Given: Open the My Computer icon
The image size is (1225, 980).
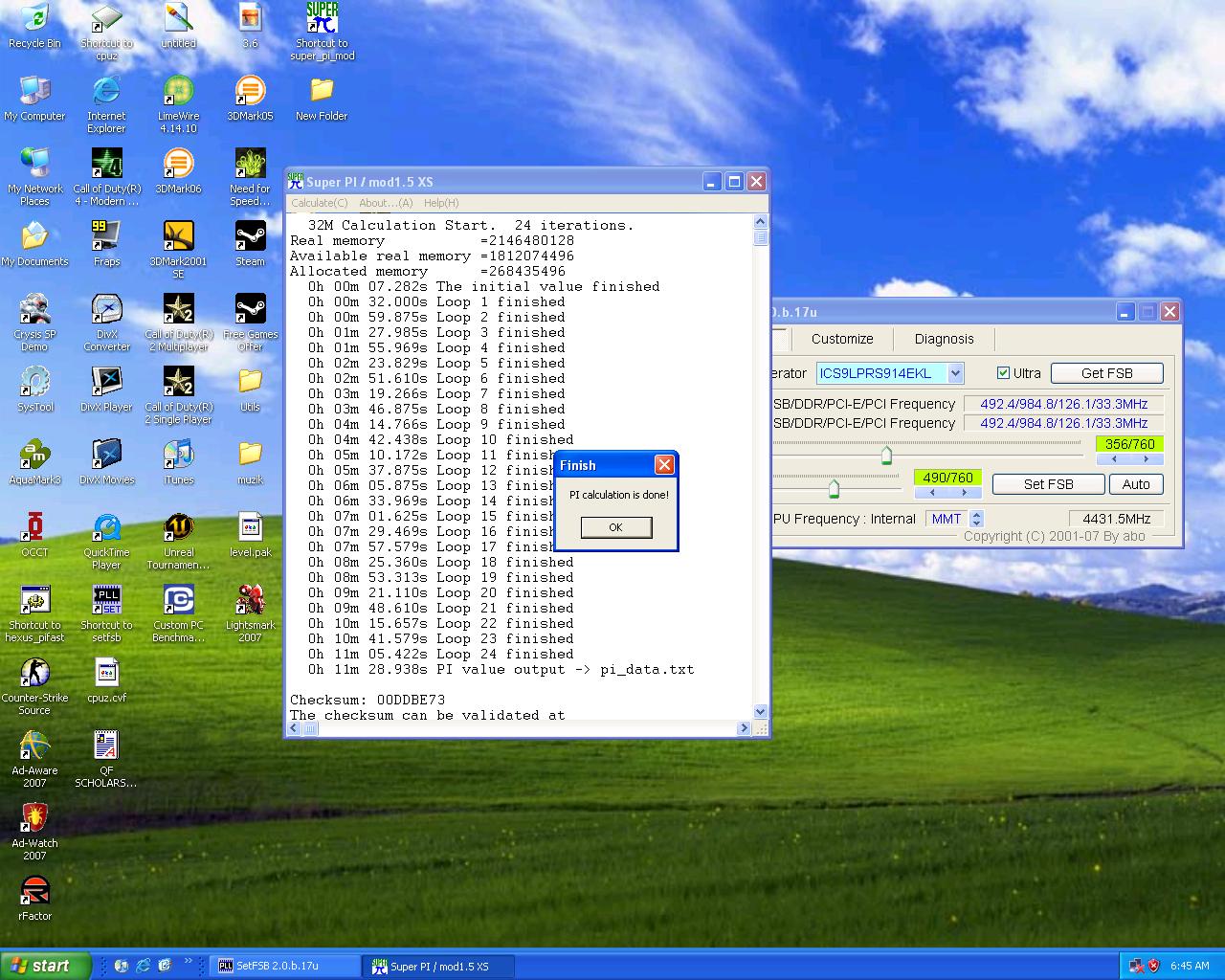Looking at the screenshot, I should click(x=34, y=99).
